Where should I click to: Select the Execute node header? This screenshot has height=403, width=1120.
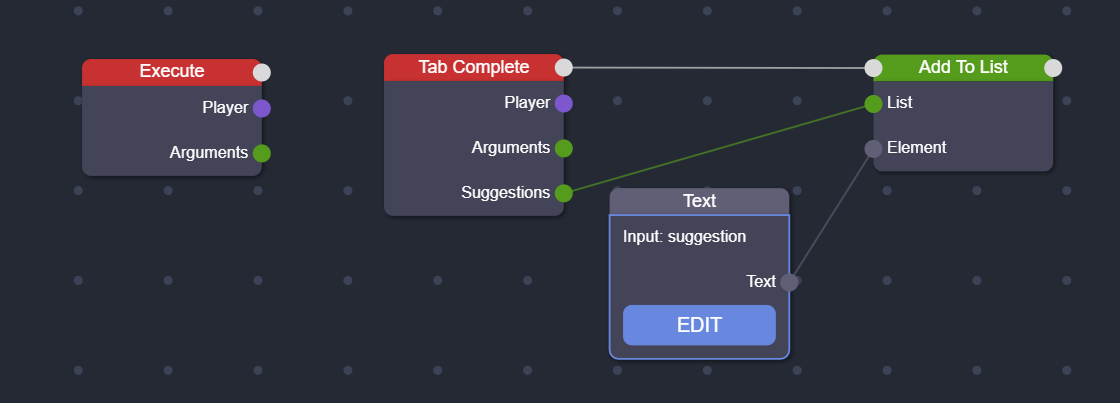point(171,72)
